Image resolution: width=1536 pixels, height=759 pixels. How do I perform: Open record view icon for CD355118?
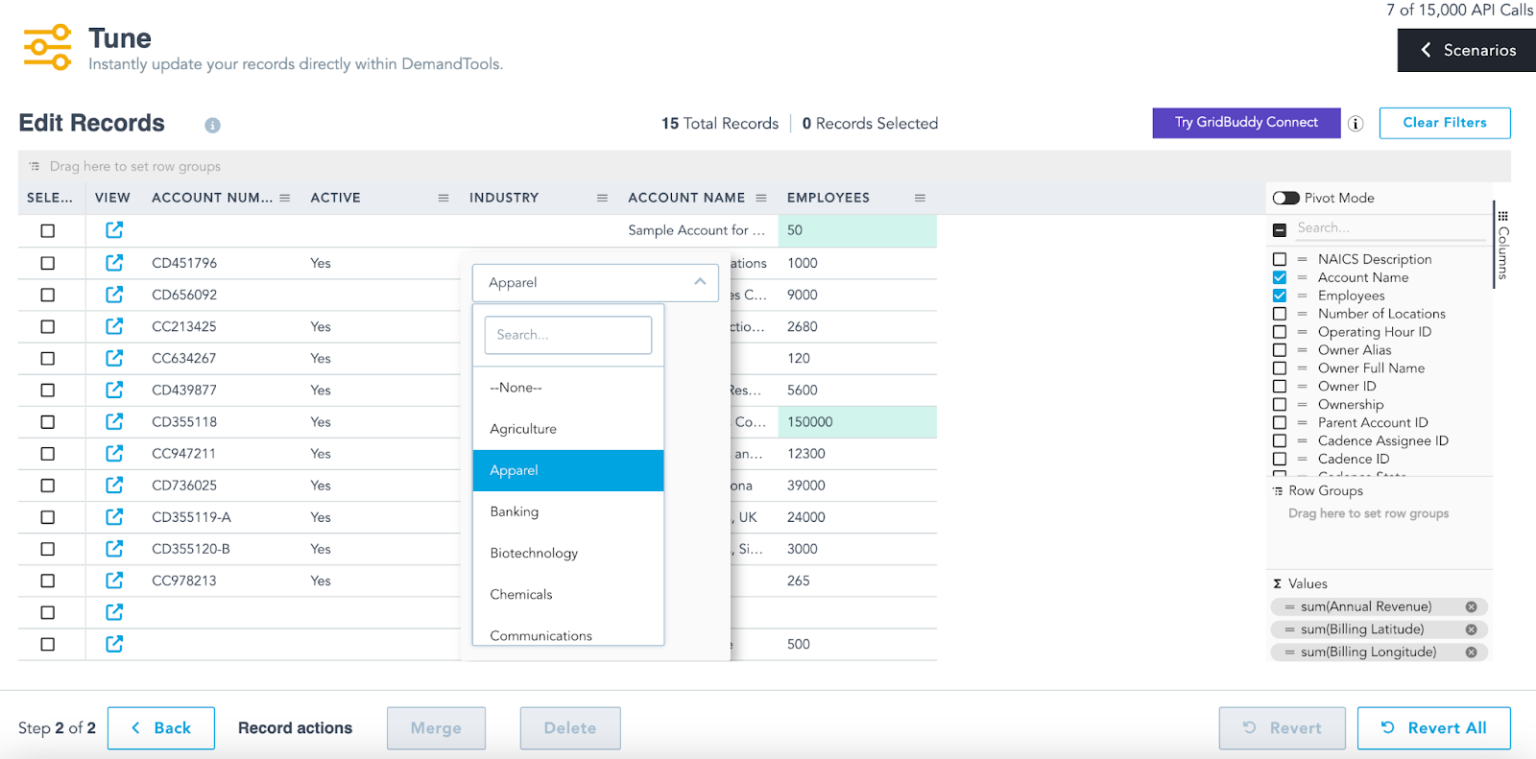[x=114, y=421]
